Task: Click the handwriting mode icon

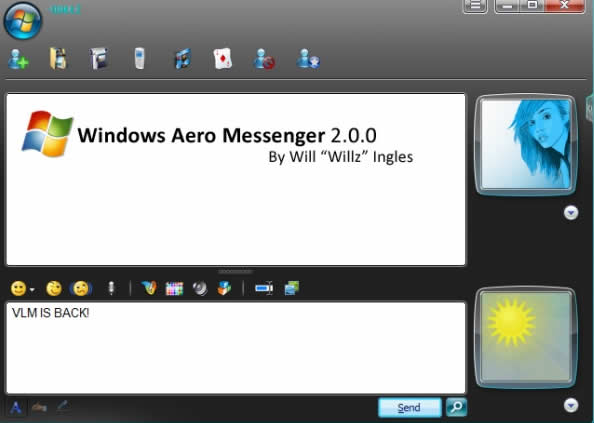Action: [x=39, y=407]
